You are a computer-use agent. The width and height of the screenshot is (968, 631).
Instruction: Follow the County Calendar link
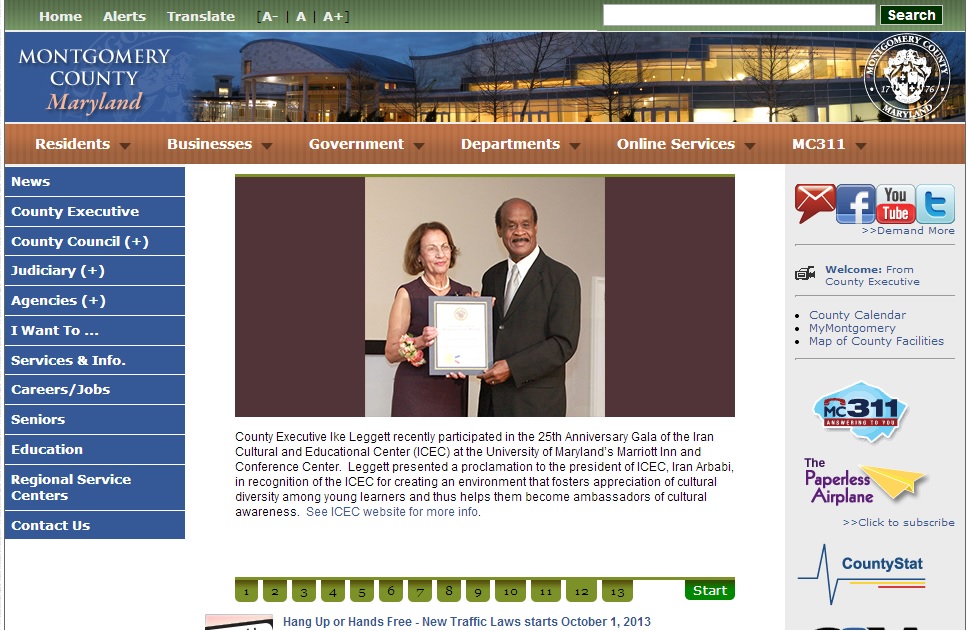(857, 315)
